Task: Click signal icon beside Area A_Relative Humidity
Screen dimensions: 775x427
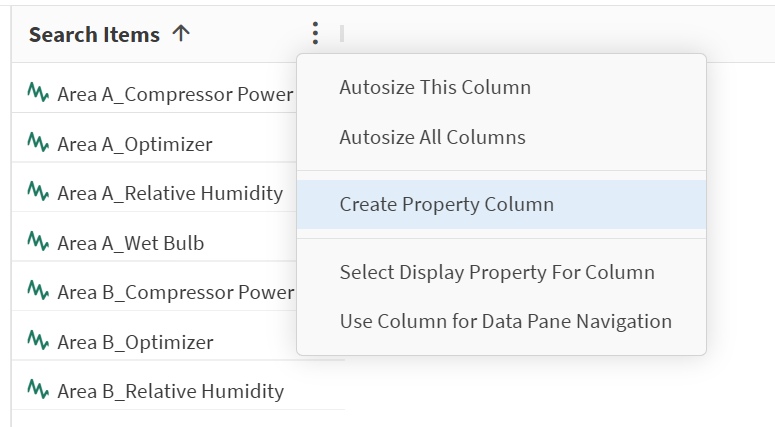Action: click(x=39, y=193)
